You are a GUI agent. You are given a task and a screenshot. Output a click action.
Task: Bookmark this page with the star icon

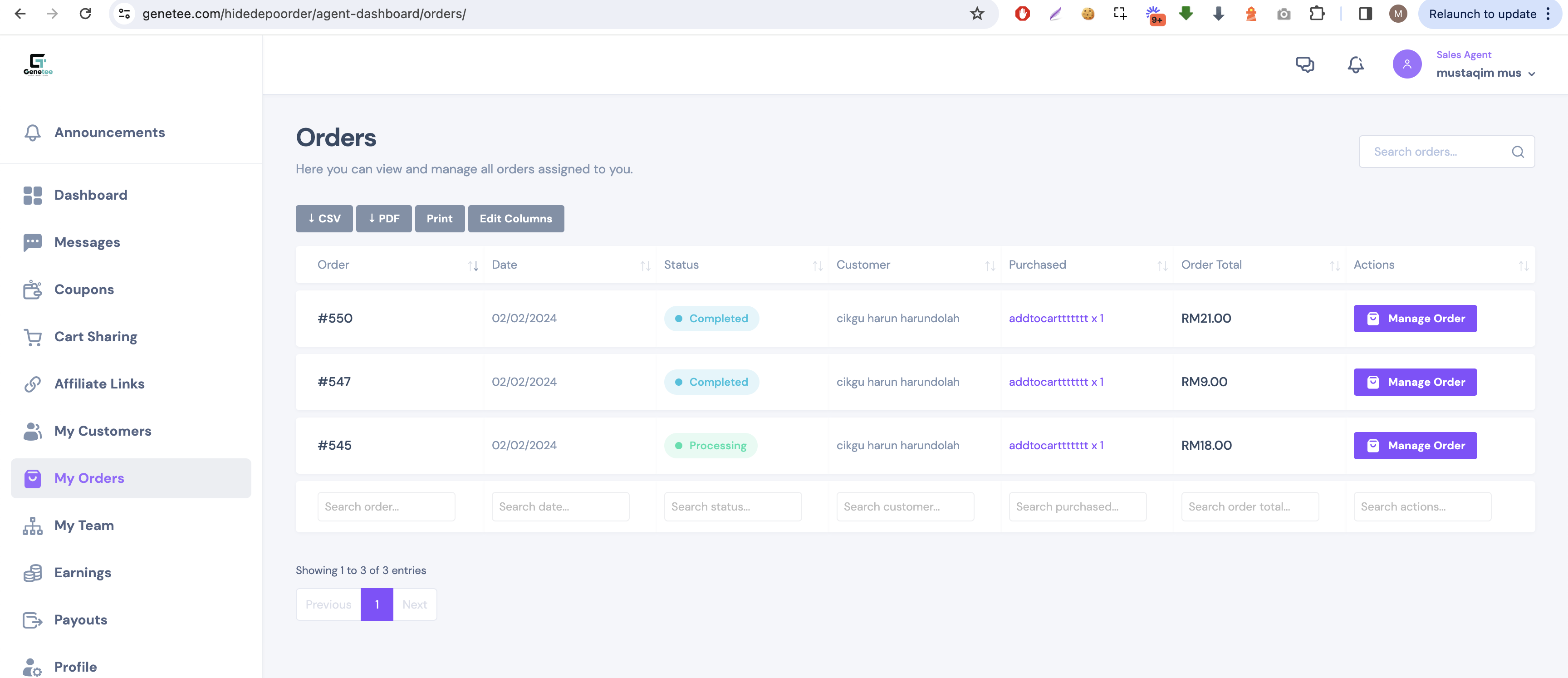point(977,14)
